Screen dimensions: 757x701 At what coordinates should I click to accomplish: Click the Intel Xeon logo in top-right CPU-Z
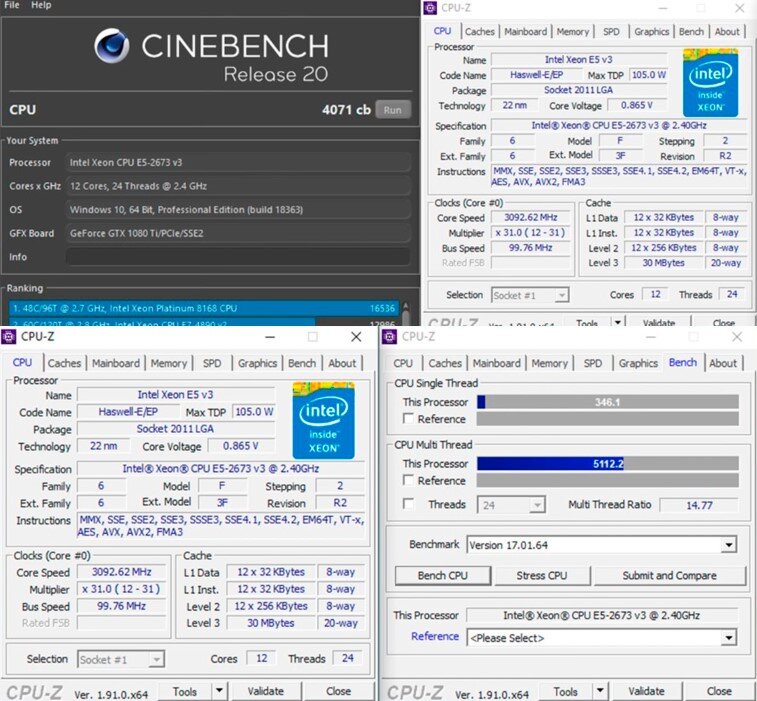710,83
